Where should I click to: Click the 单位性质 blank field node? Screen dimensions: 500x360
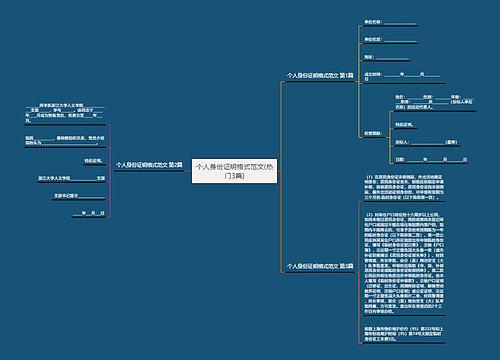(390, 40)
